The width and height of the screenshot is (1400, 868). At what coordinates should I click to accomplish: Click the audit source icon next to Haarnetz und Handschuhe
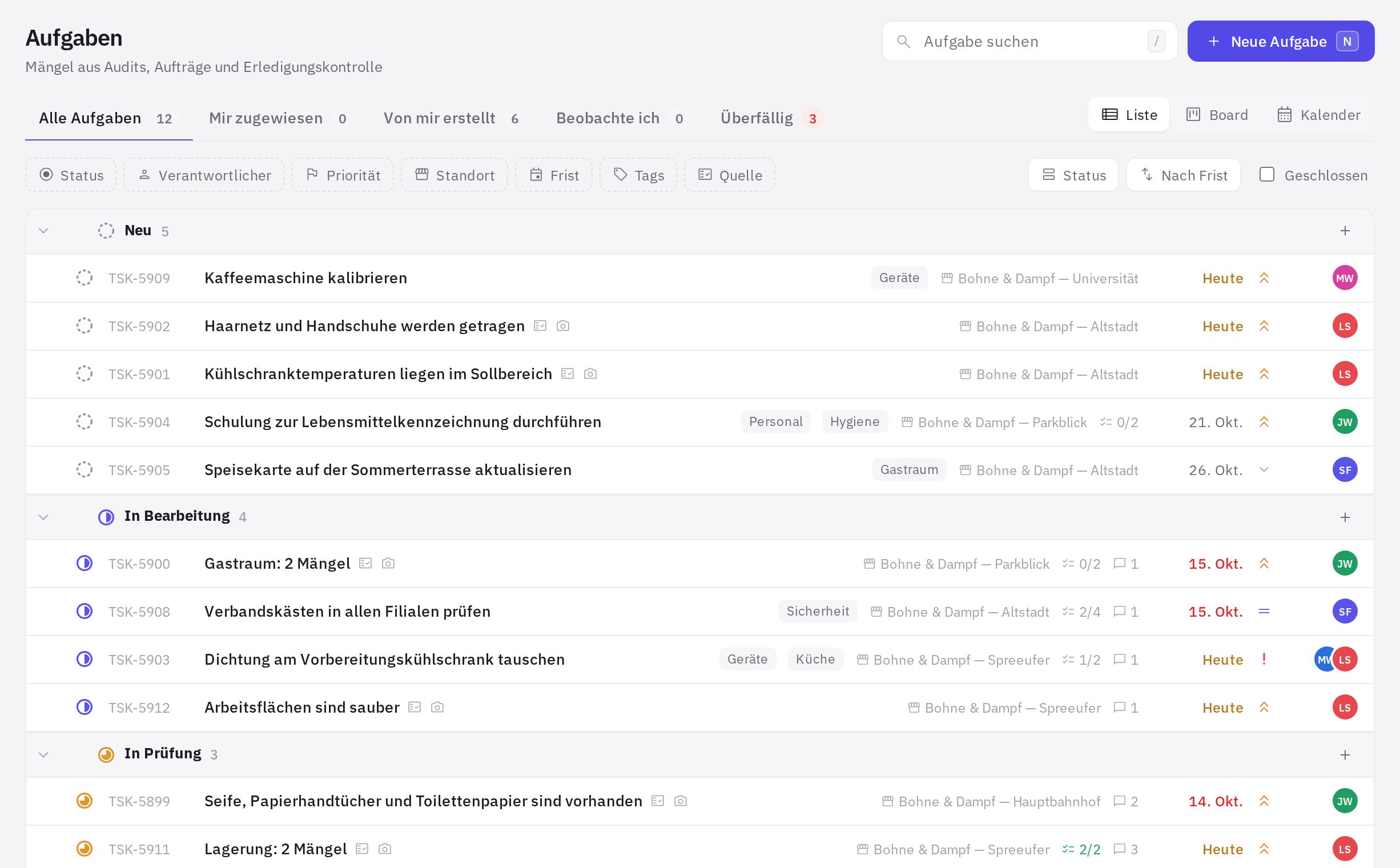click(x=540, y=325)
